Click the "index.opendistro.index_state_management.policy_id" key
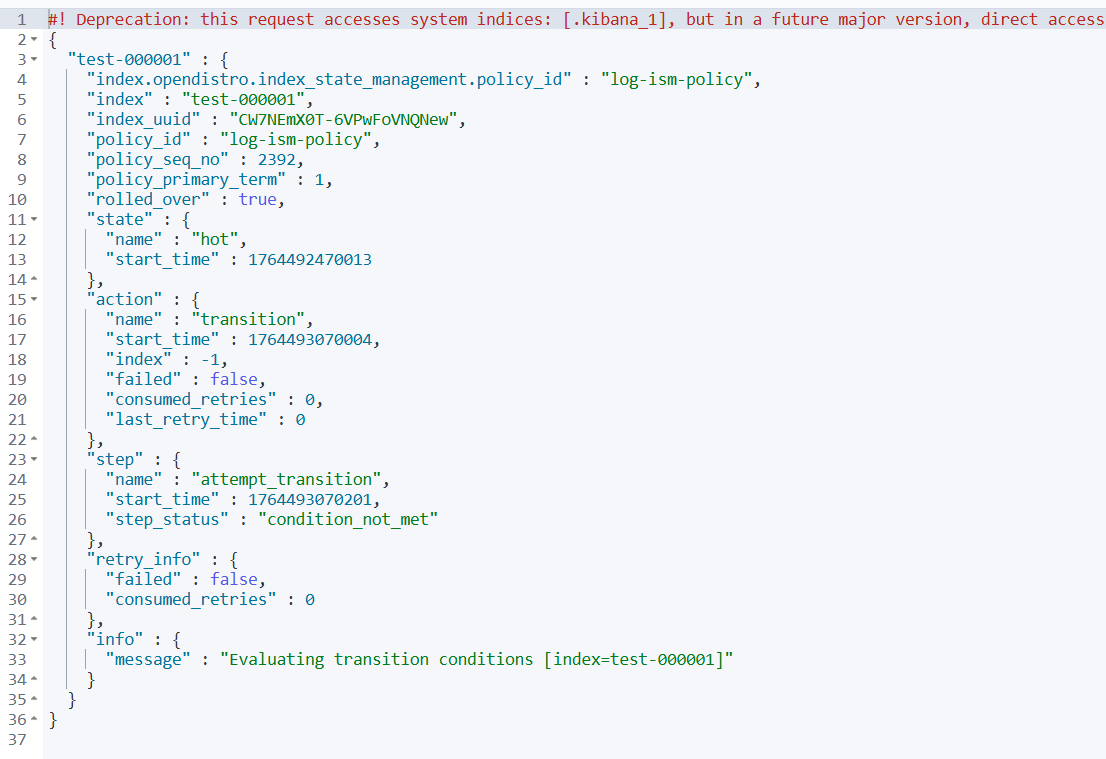 329,80
